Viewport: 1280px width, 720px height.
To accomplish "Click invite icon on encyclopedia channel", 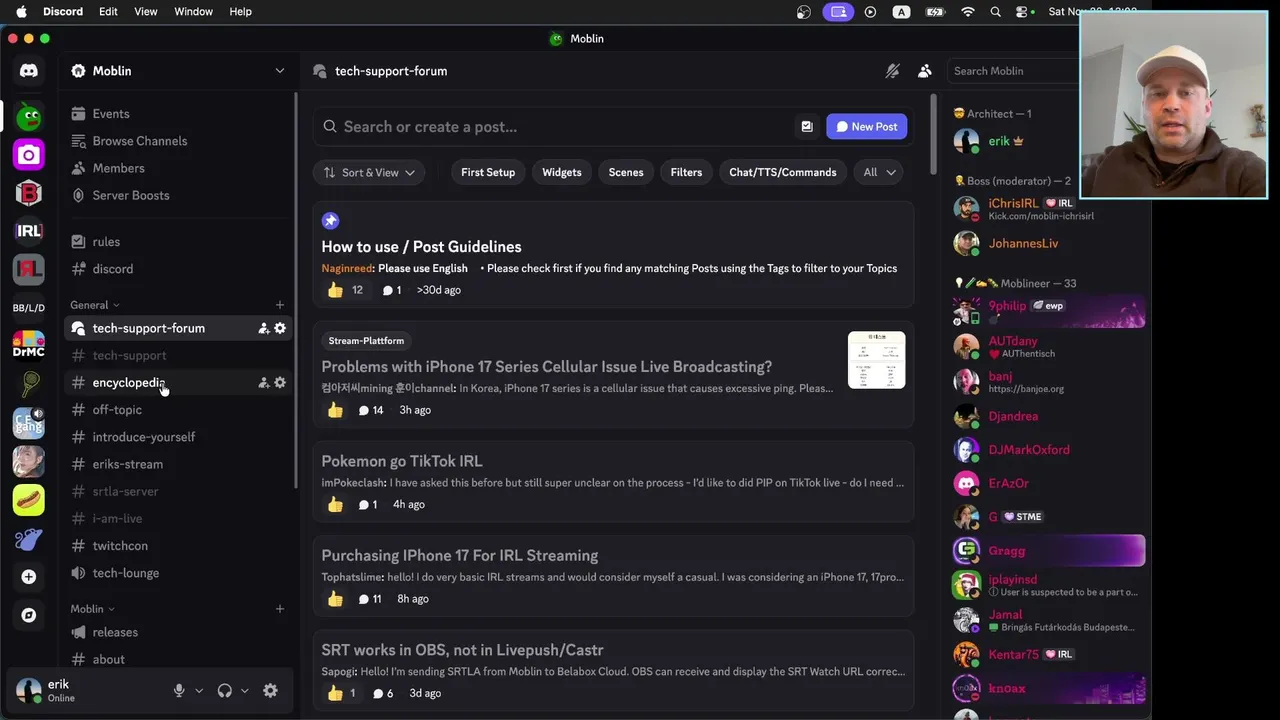I will click(263, 382).
